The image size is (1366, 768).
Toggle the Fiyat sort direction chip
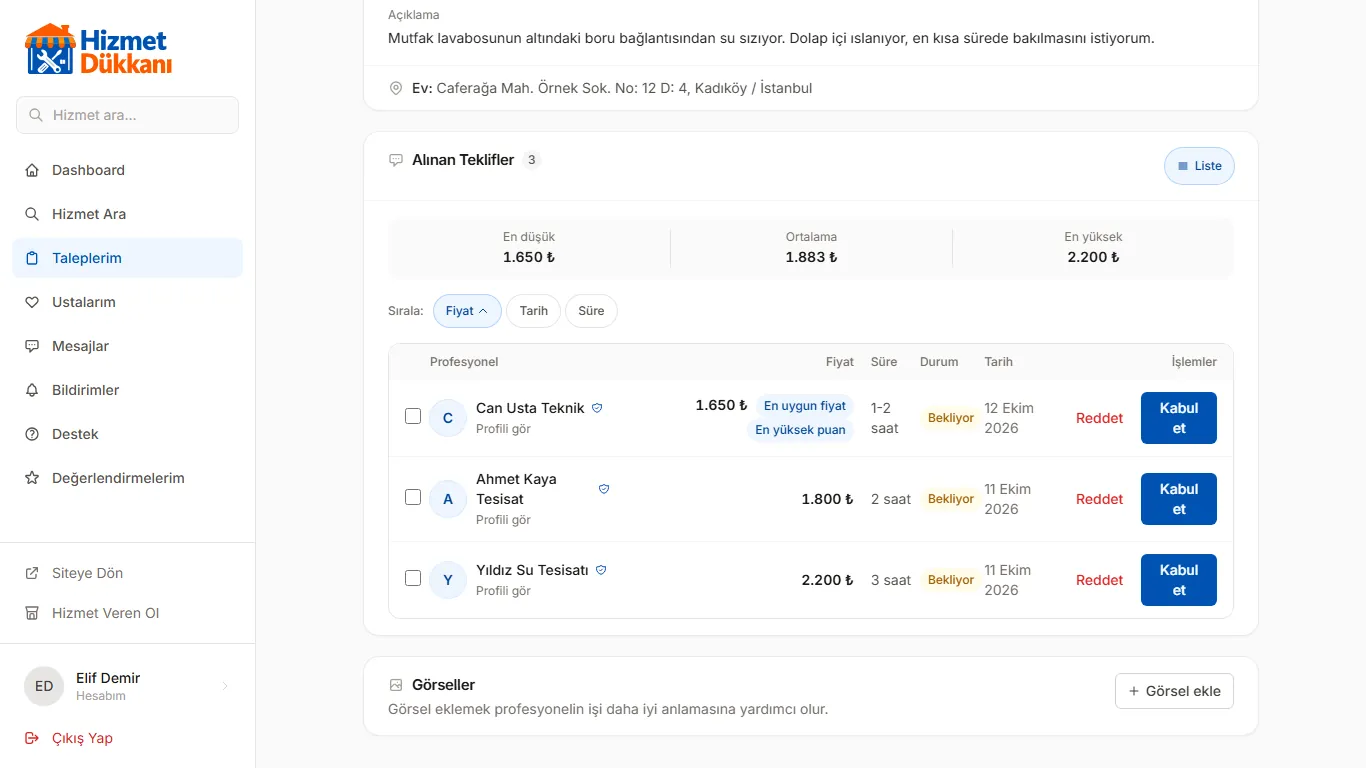467,311
